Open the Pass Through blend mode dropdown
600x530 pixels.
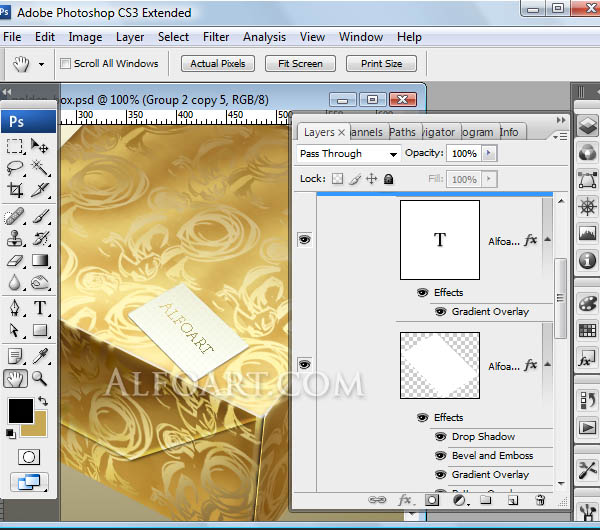[349, 154]
